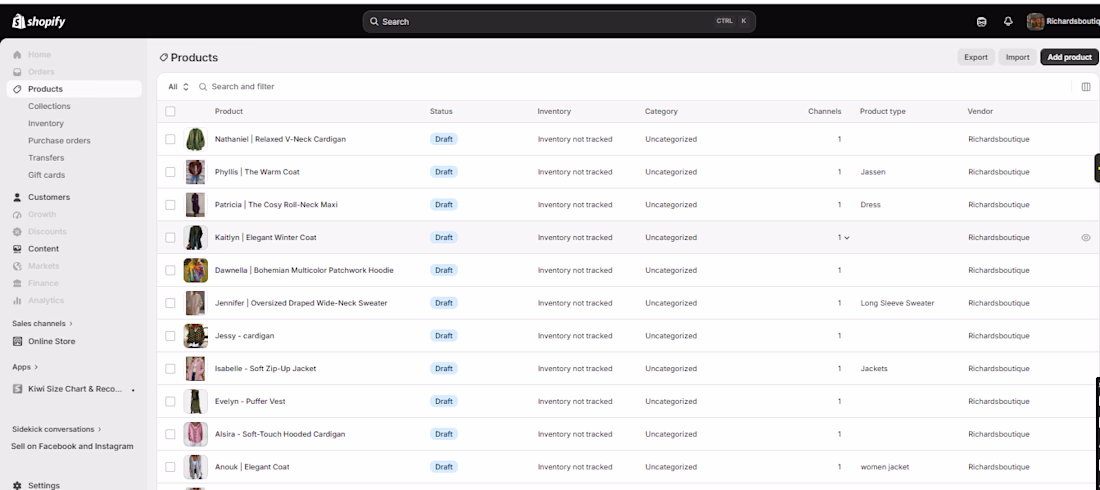The width and height of the screenshot is (1100, 490).
Task: Select Products in the sidebar
Action: click(x=74, y=89)
